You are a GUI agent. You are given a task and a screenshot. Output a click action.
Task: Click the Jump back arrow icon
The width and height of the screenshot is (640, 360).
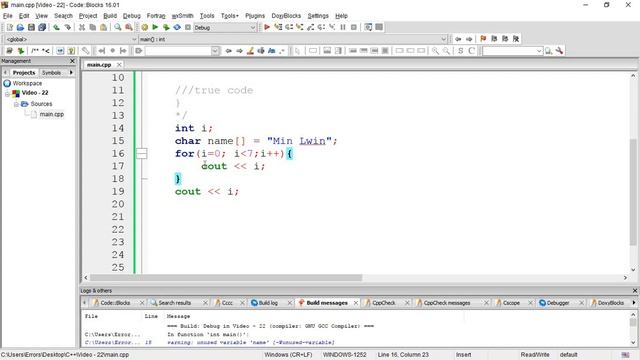coord(458,39)
